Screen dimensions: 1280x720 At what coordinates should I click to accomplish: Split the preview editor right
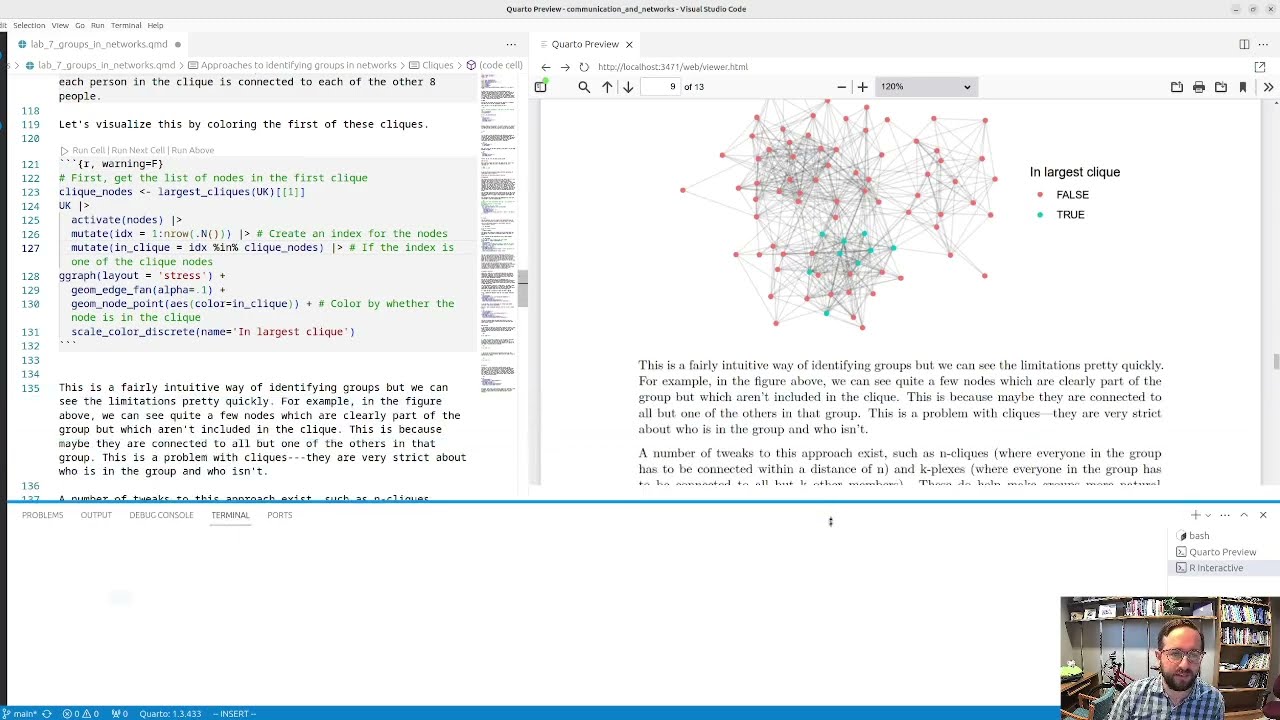coord(1244,44)
